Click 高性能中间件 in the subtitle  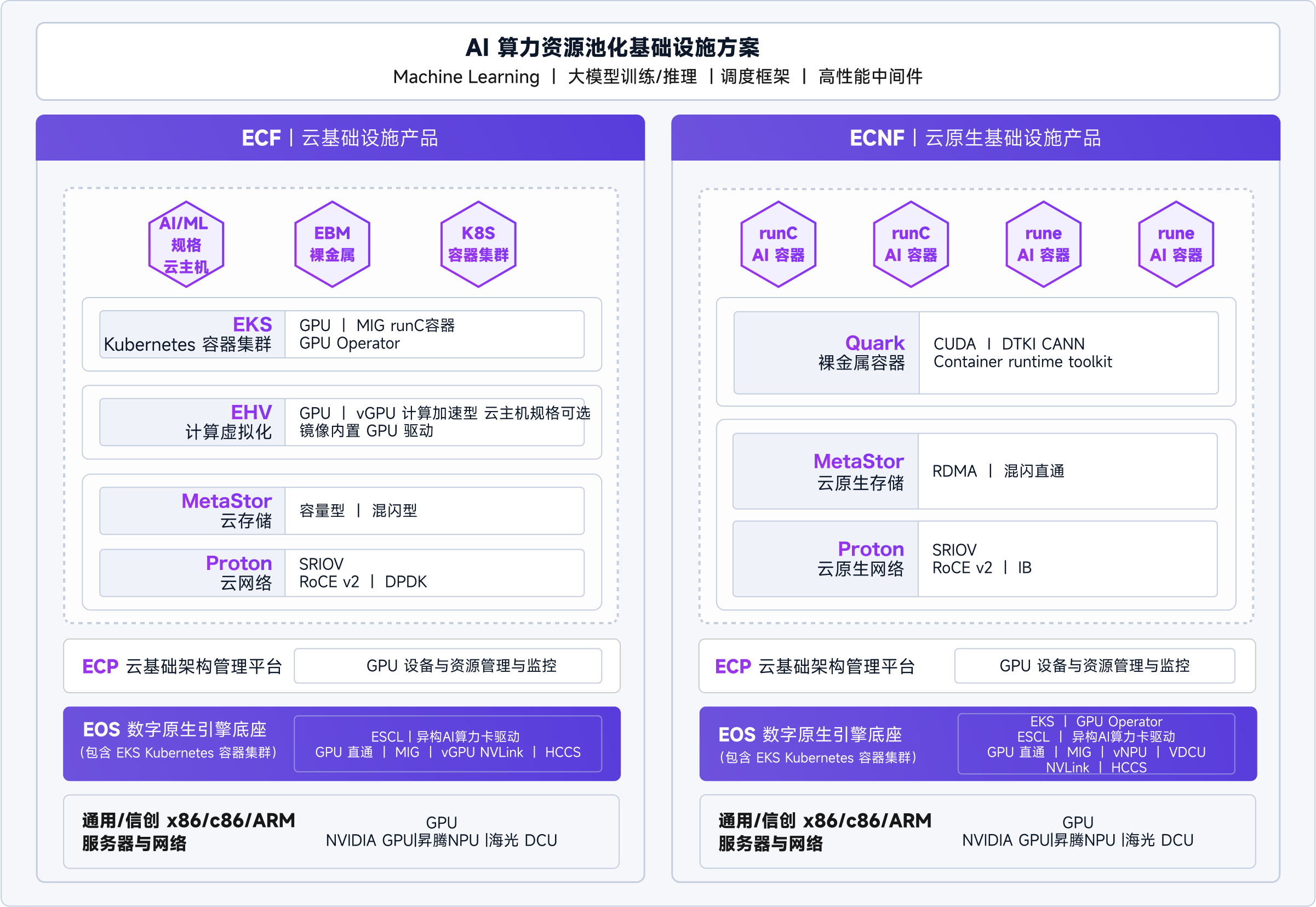pos(870,77)
